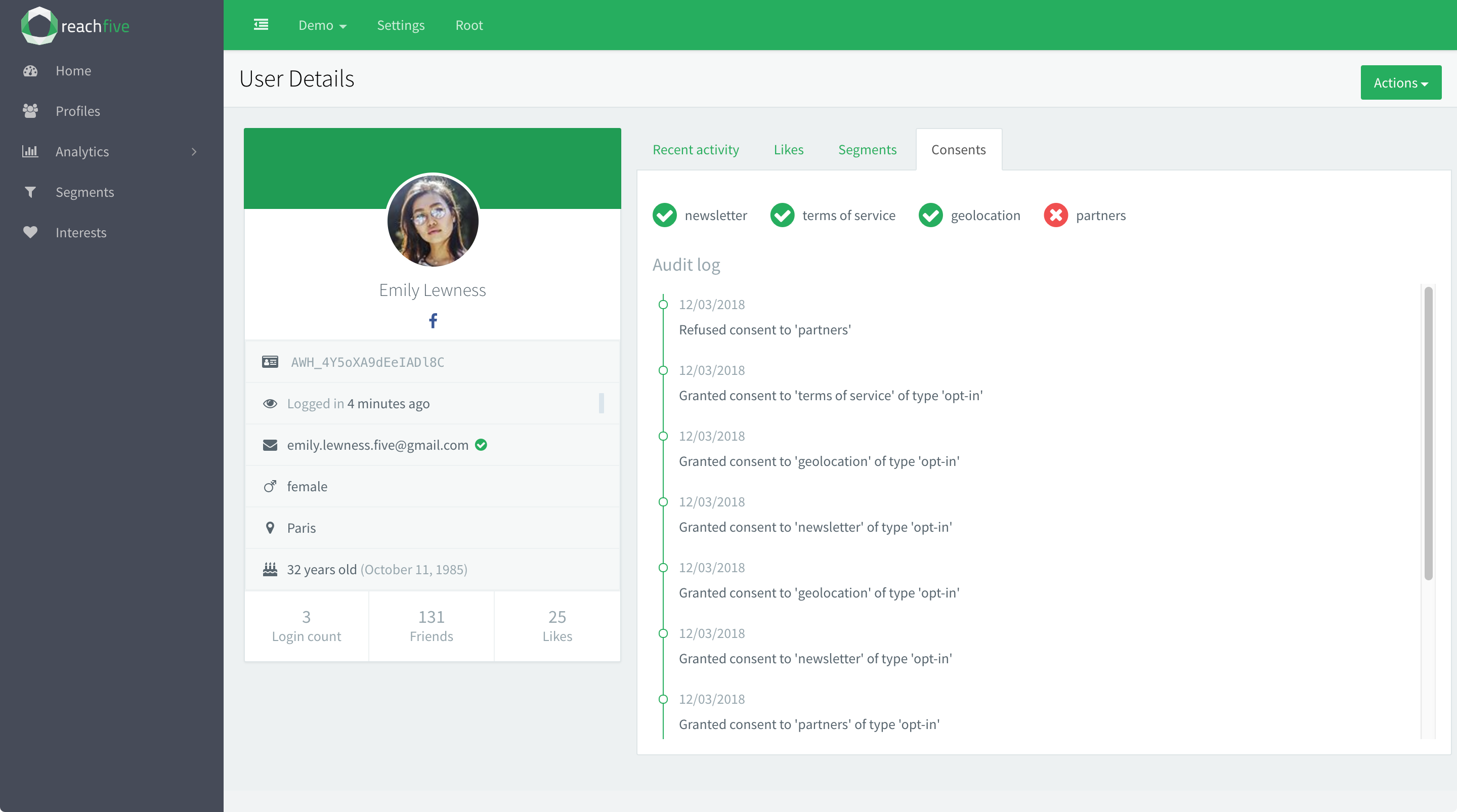The width and height of the screenshot is (1457, 812).
Task: Click the reachfive logo icon
Action: [x=39, y=25]
